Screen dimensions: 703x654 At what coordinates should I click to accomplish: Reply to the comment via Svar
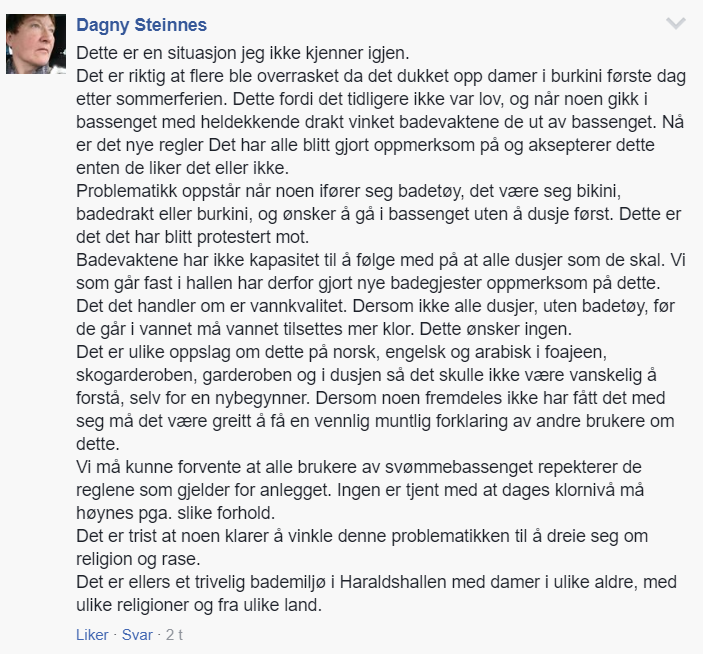coord(137,635)
